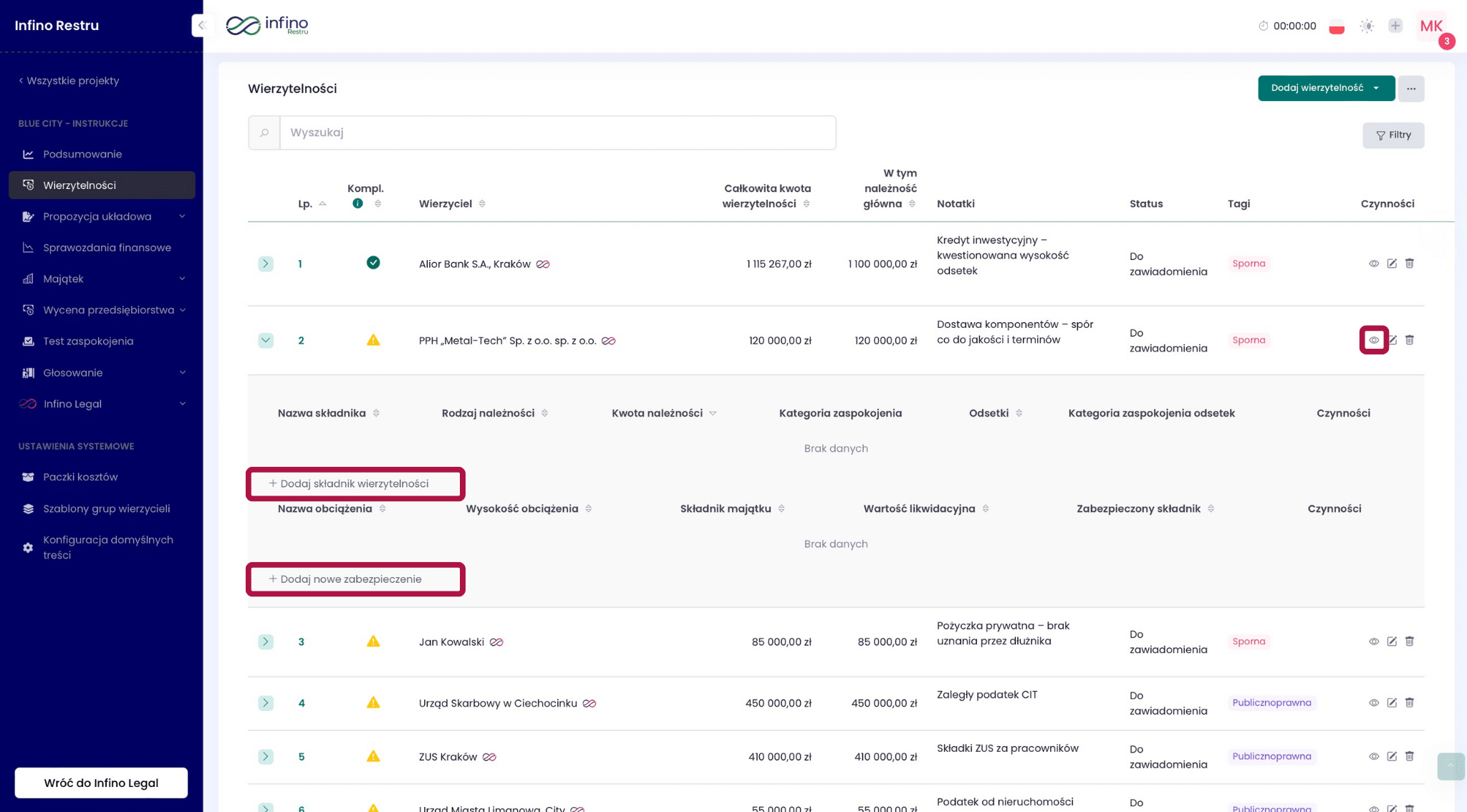Viewport: 1467px width, 812px height.
Task: View Alior Bank receivable with eye icon
Action: (1373, 264)
